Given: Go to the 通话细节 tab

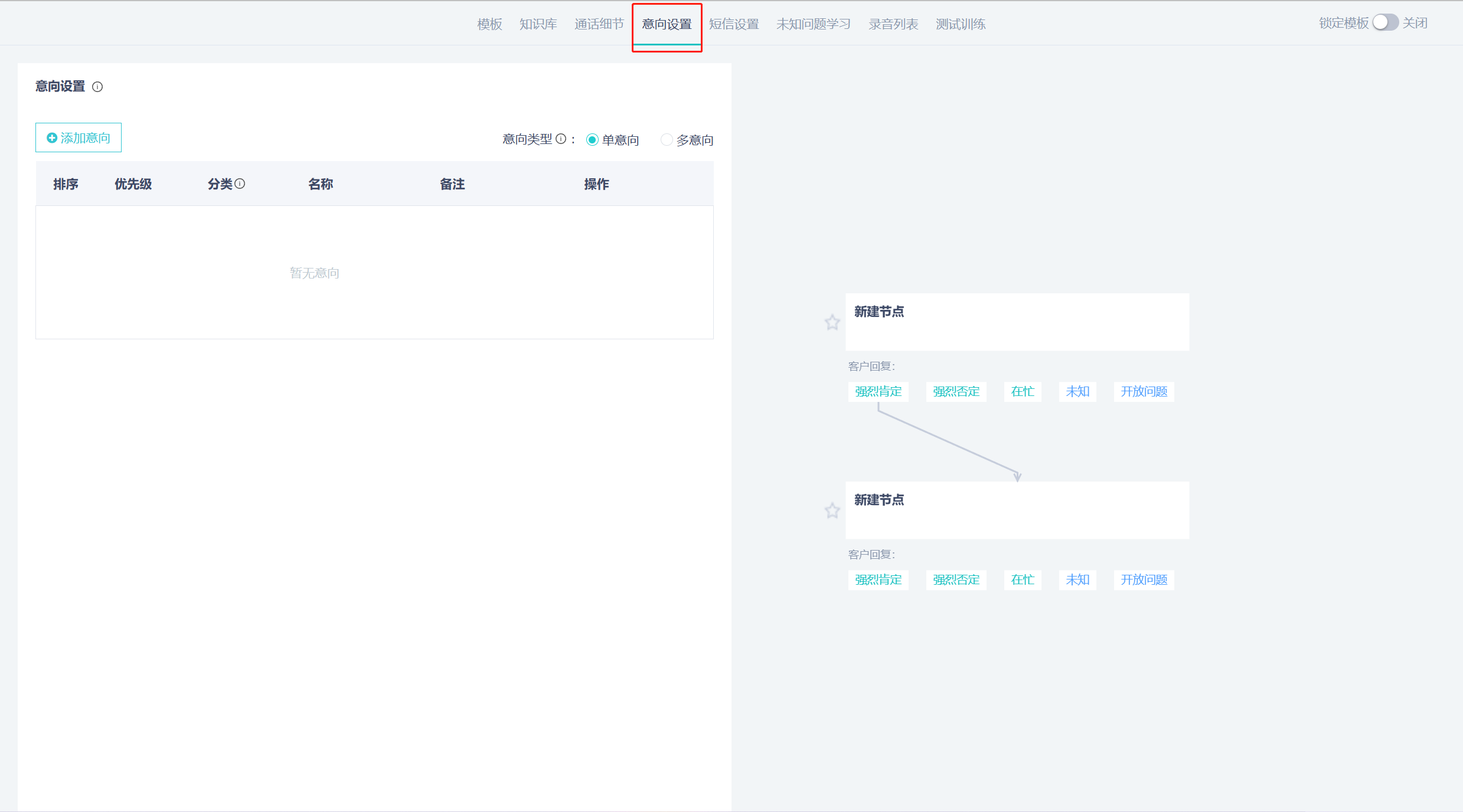Looking at the screenshot, I should pos(599,24).
